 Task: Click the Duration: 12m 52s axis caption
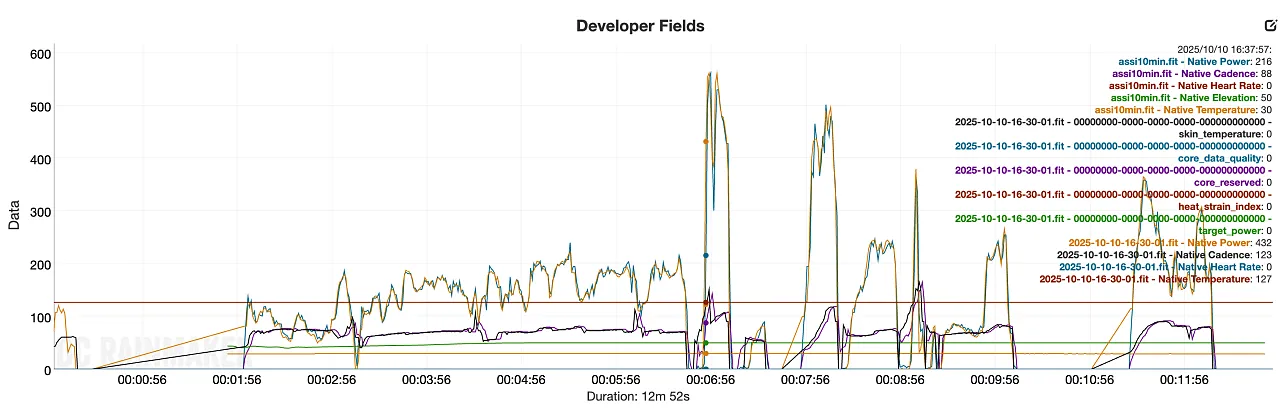[x=639, y=397]
